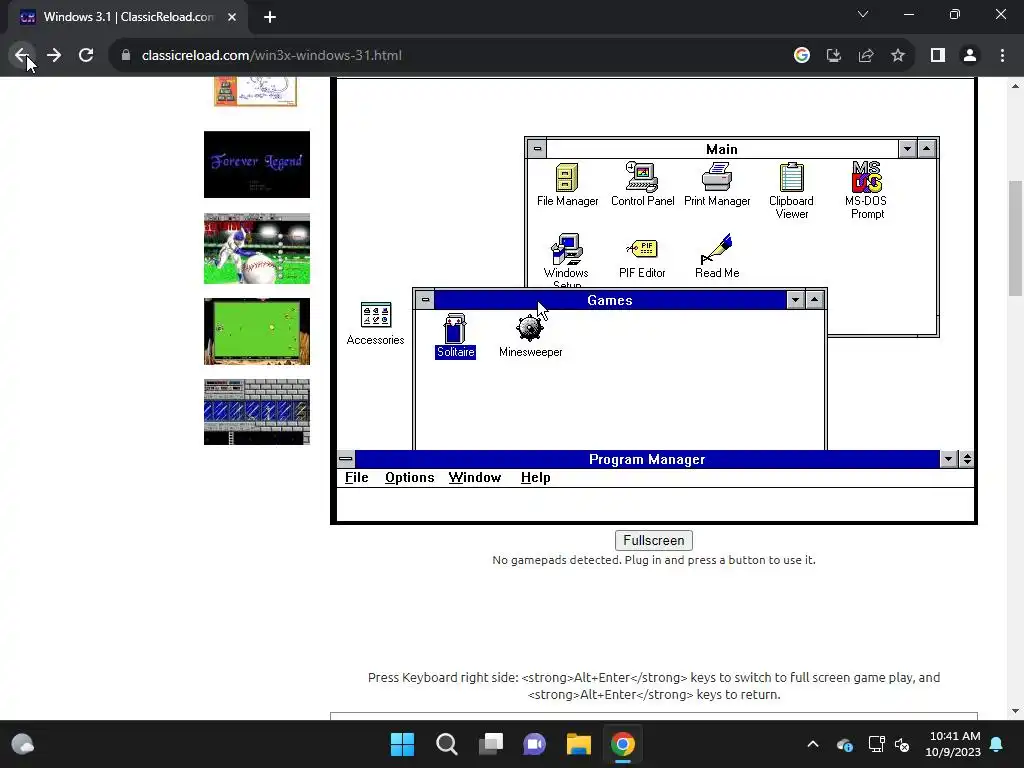Select the Print Manager icon
Screen dimensions: 1024x768
pos(716,184)
